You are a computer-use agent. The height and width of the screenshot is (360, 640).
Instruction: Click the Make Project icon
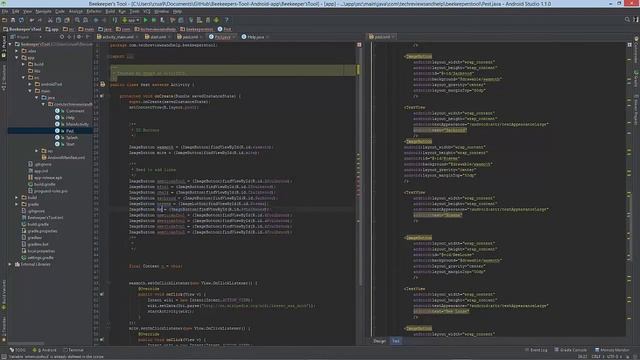point(115,20)
